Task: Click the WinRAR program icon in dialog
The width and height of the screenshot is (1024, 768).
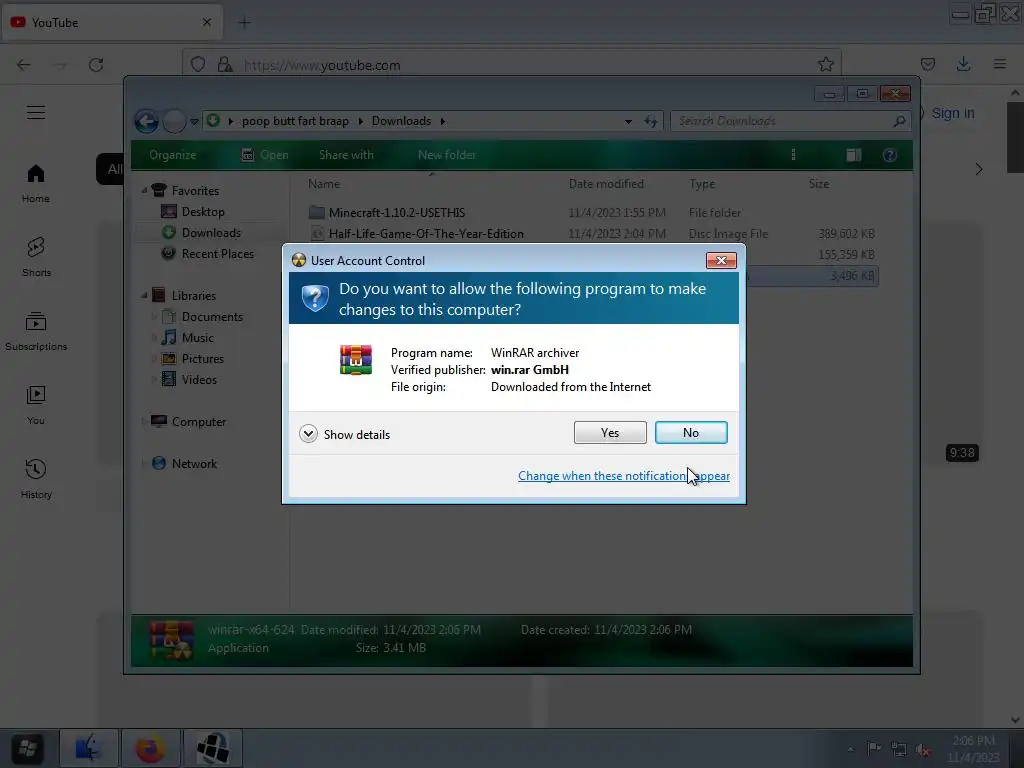Action: [x=356, y=360]
